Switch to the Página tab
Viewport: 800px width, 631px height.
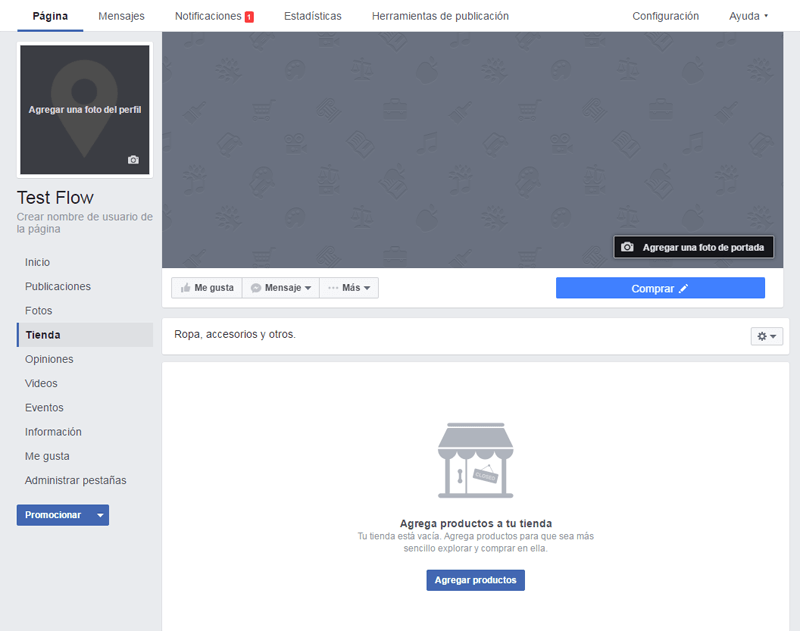point(50,16)
